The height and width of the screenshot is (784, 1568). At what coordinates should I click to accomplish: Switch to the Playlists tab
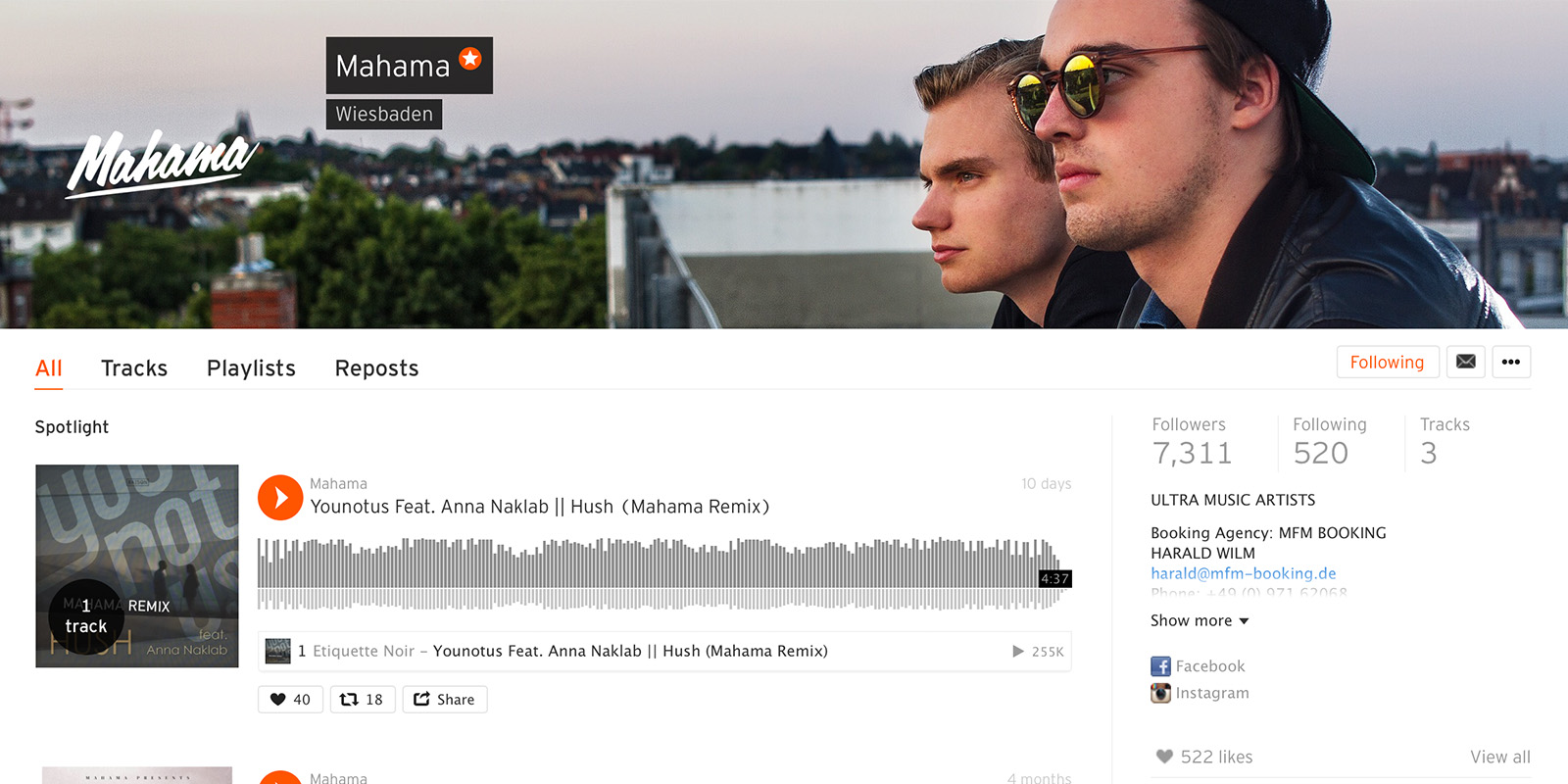pyautogui.click(x=251, y=368)
